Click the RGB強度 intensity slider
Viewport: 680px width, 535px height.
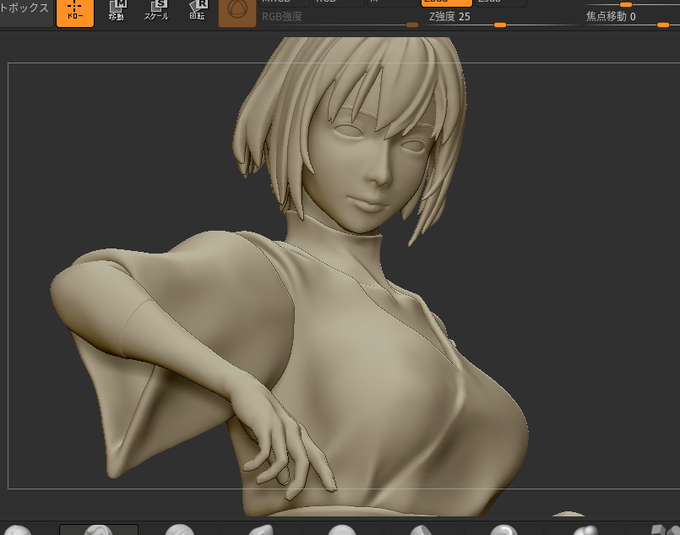click(339, 20)
